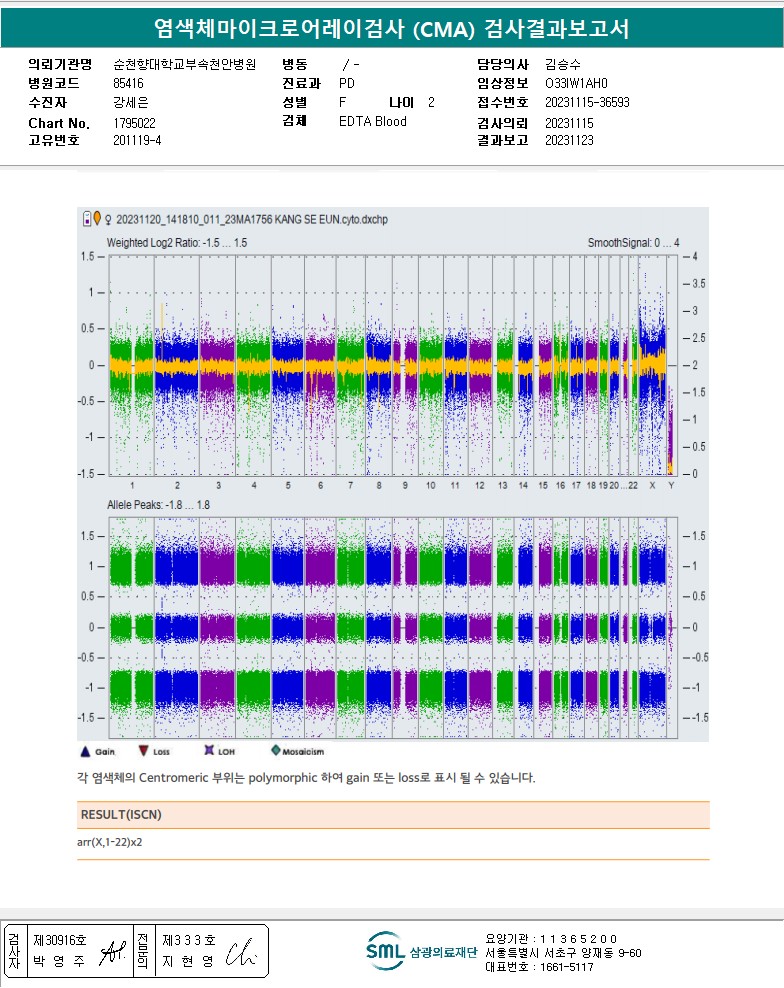Click chromosome 1 label on axis

[x=131, y=485]
